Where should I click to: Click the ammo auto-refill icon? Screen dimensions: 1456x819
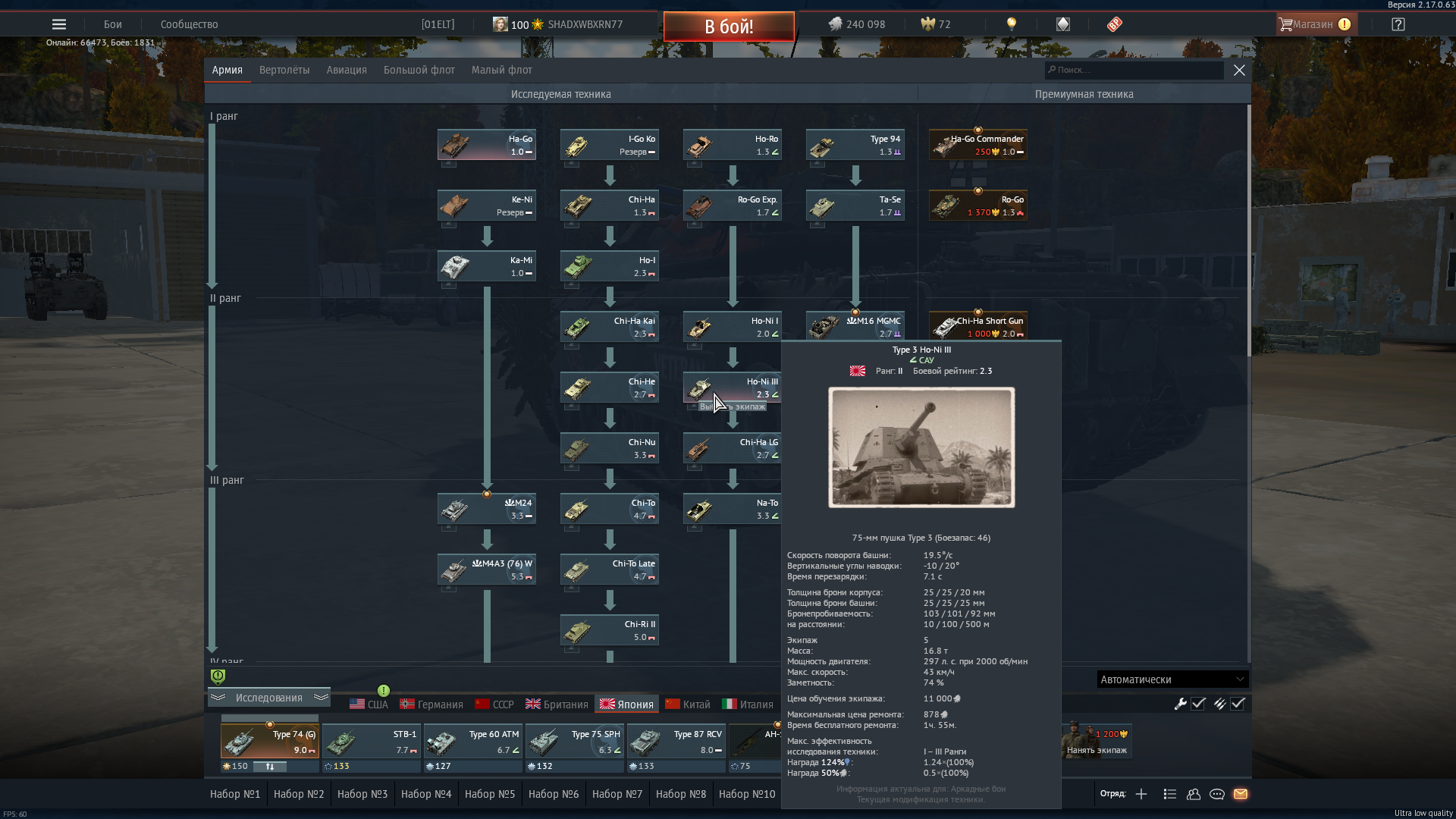point(1219,704)
